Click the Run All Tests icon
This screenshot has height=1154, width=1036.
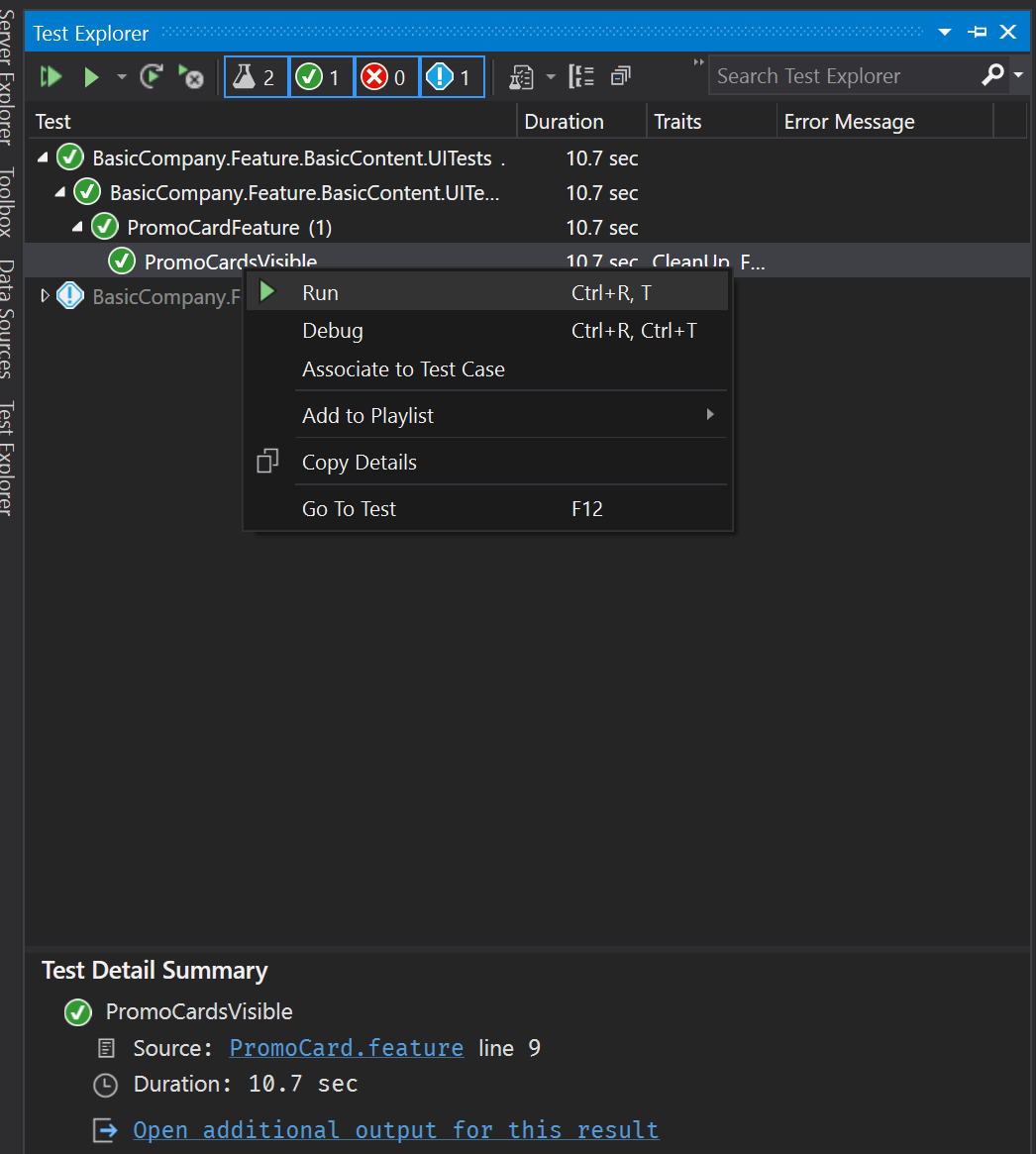tap(51, 77)
